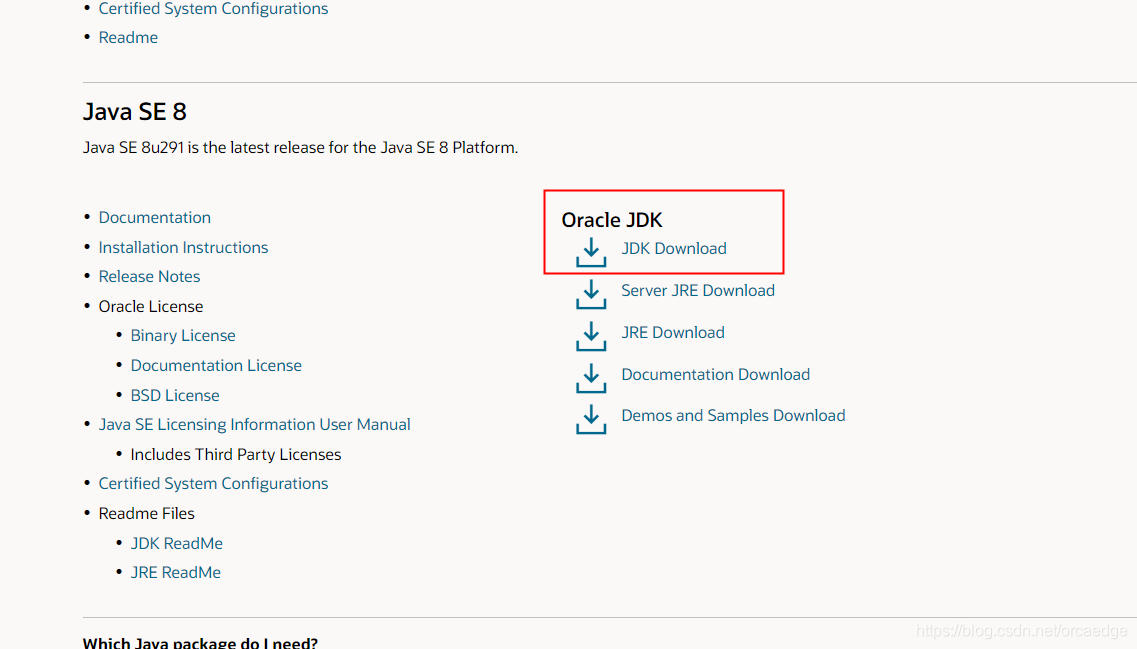Open the Java SE 8 Documentation link
The image size is (1137, 649).
pos(154,218)
